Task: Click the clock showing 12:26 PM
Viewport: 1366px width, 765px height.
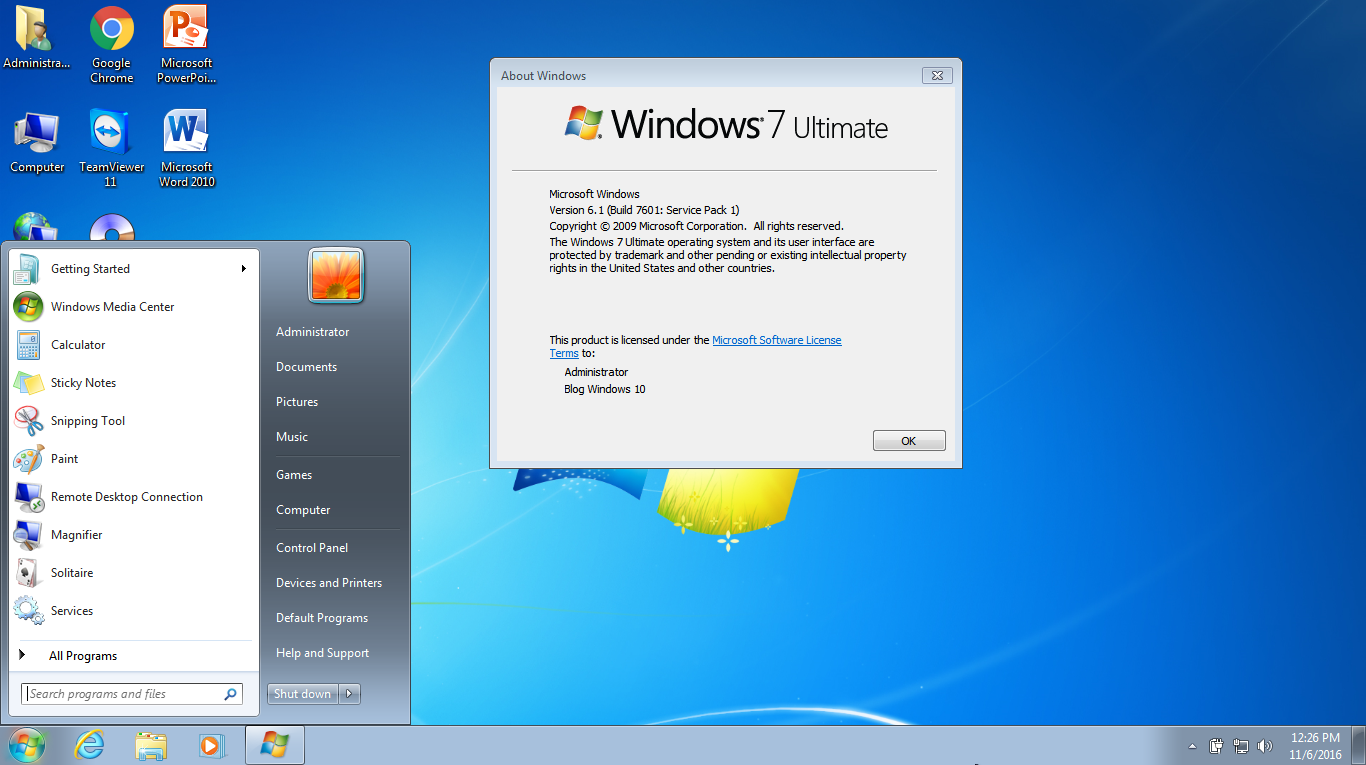Action: coord(1315,738)
